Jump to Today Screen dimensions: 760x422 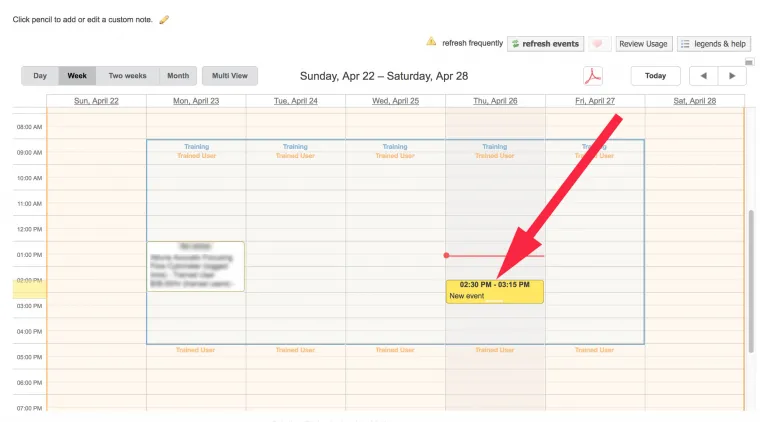655,76
